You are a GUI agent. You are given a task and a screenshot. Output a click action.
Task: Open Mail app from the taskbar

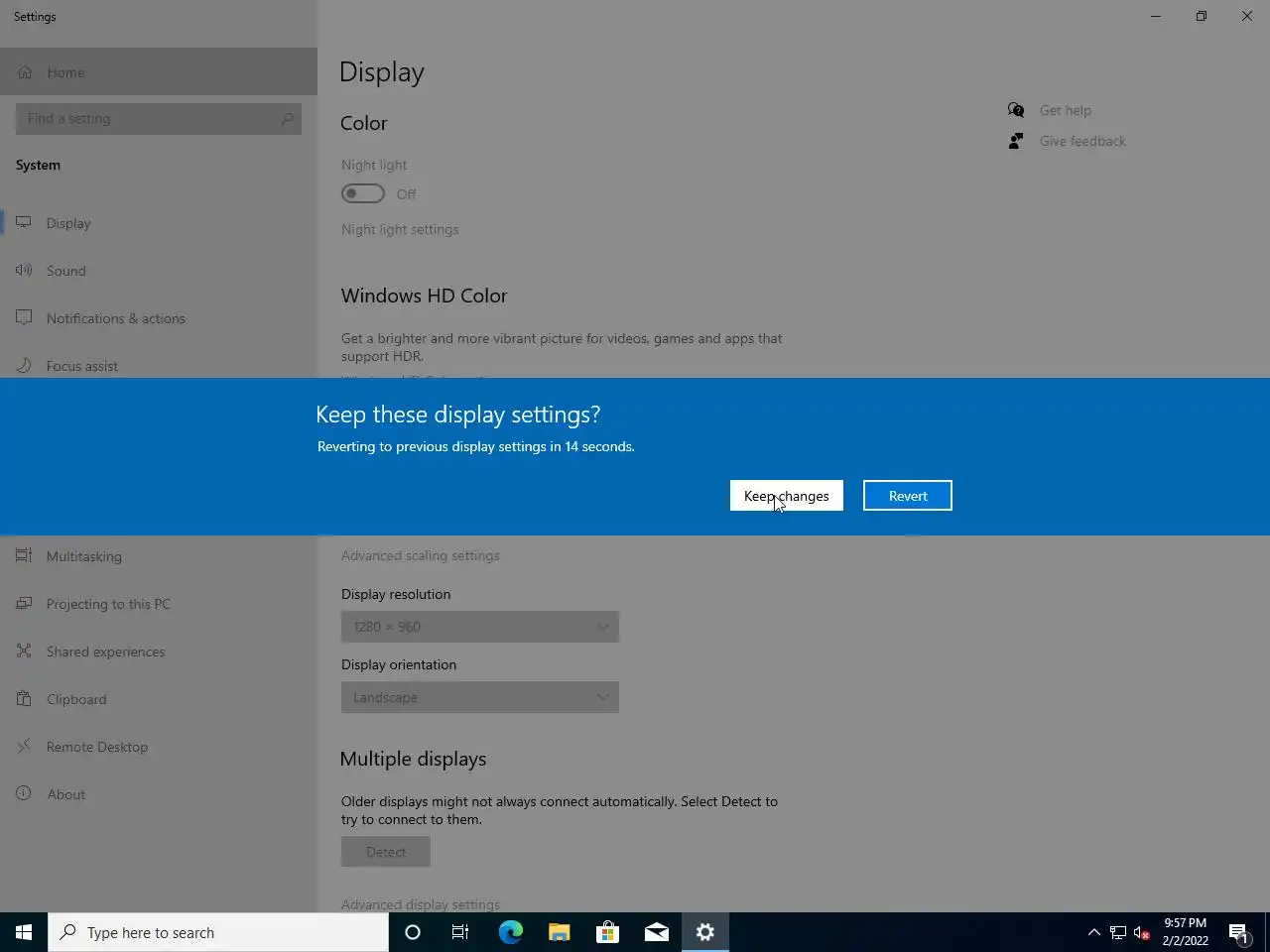[656, 932]
